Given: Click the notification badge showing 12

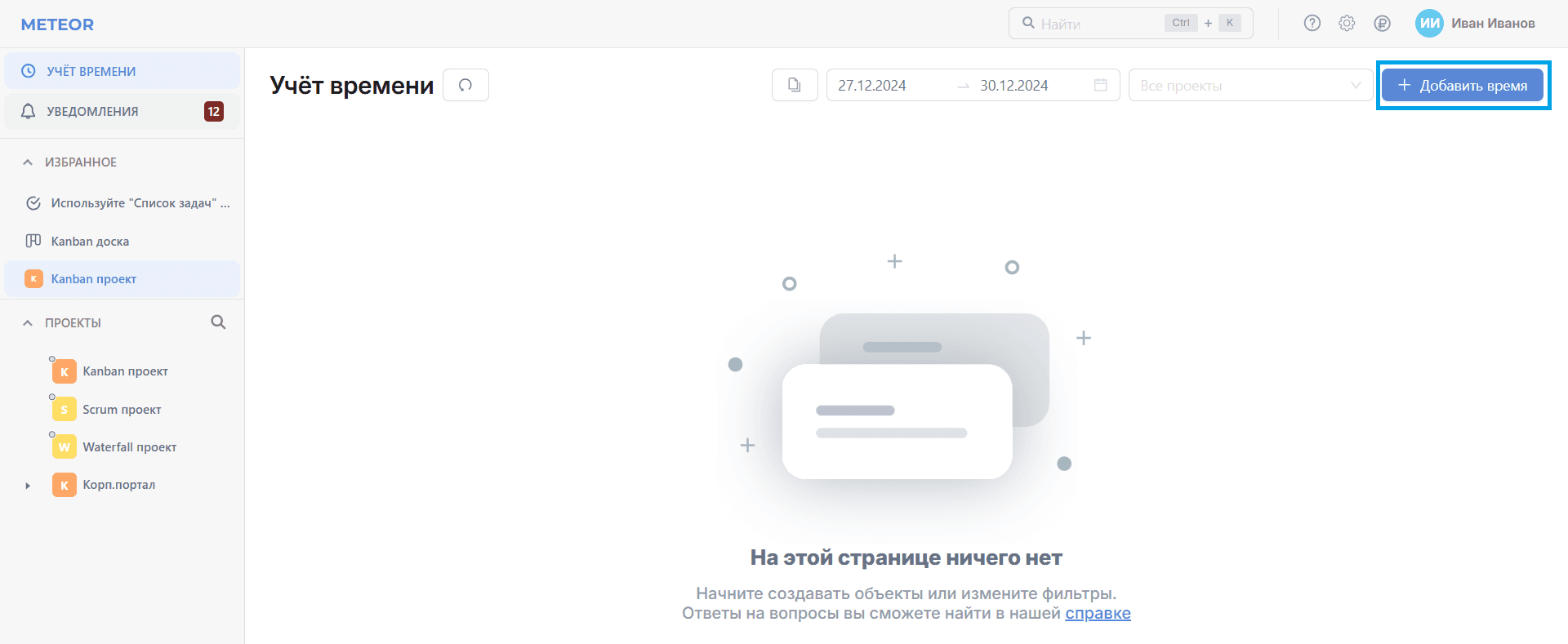Looking at the screenshot, I should 214,112.
